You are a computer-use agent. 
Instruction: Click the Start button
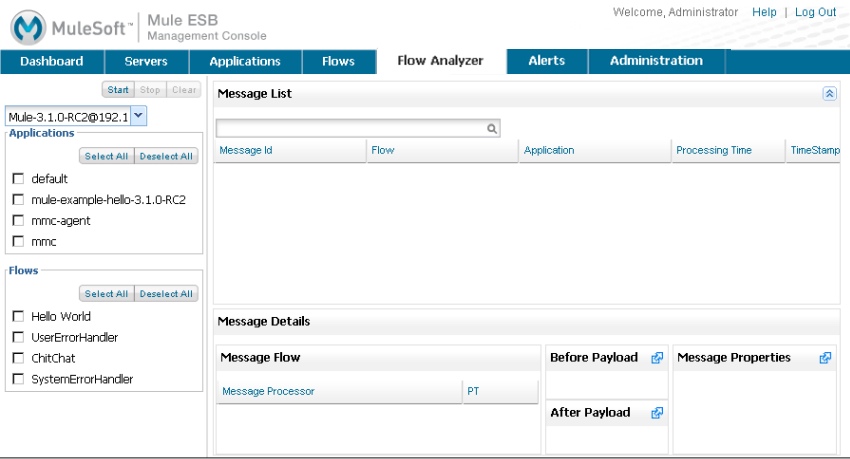[x=118, y=90]
